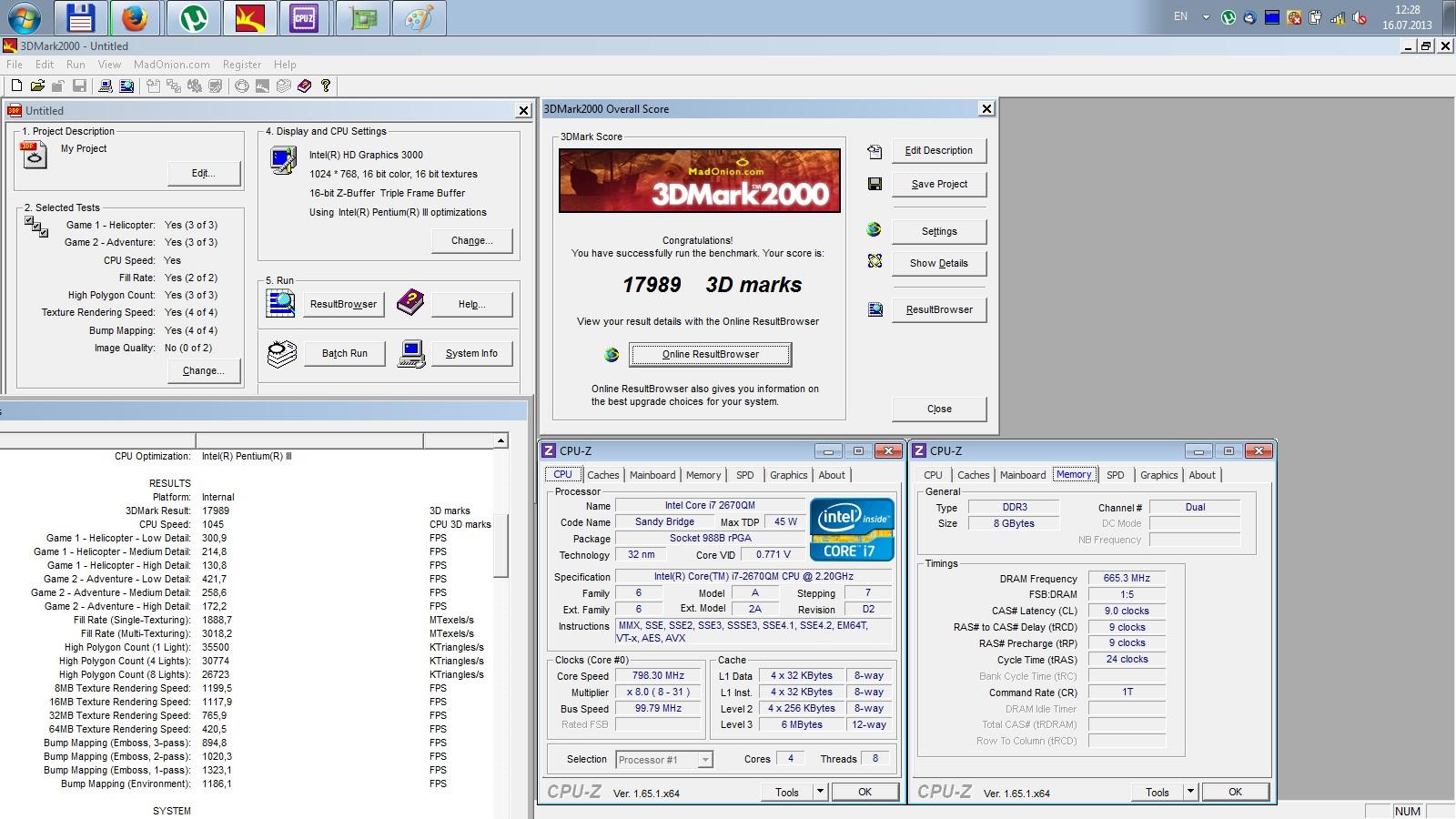
Task: Click the Edit Description button
Action: (x=939, y=151)
